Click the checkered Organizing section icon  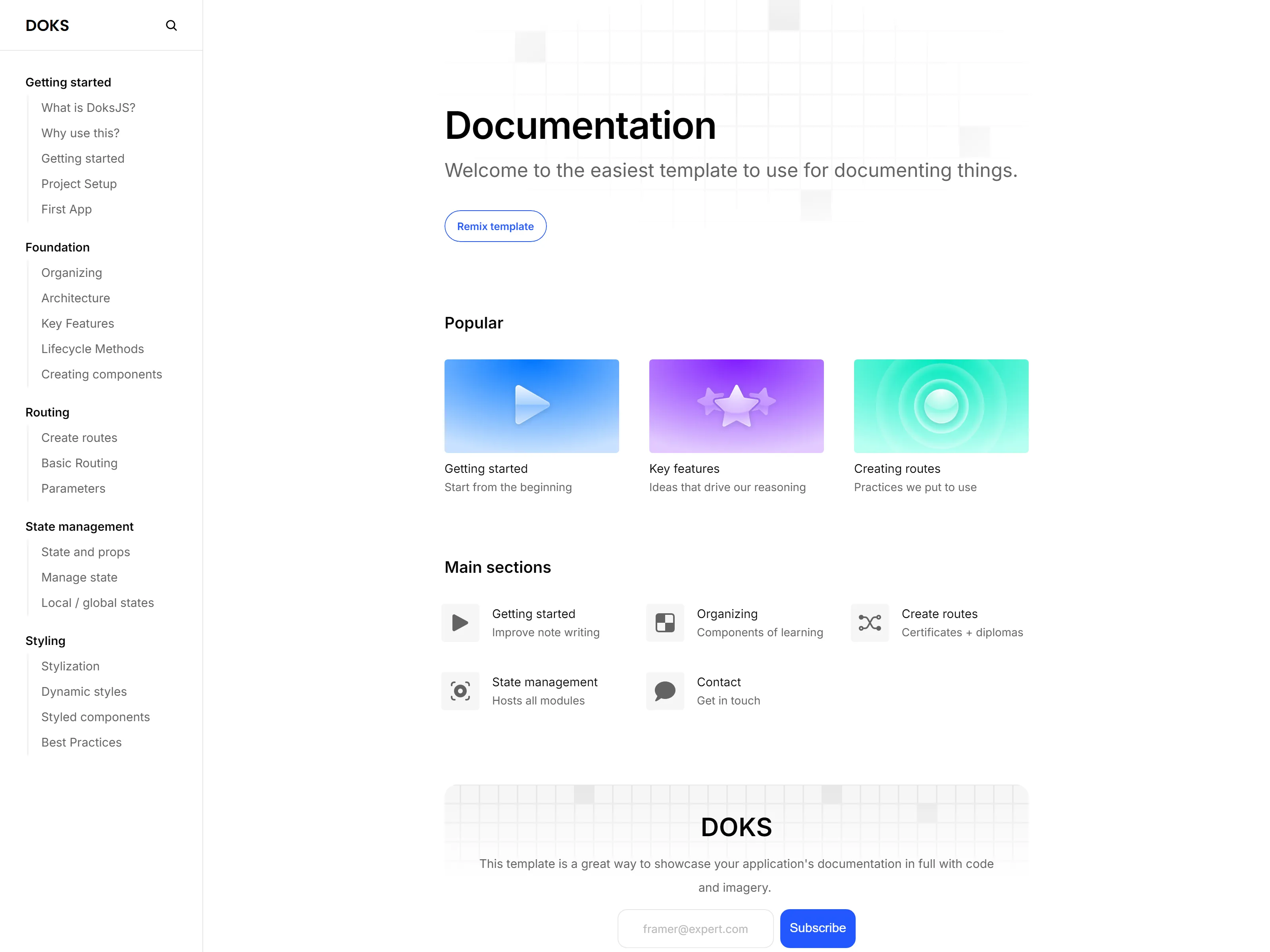[x=665, y=623]
